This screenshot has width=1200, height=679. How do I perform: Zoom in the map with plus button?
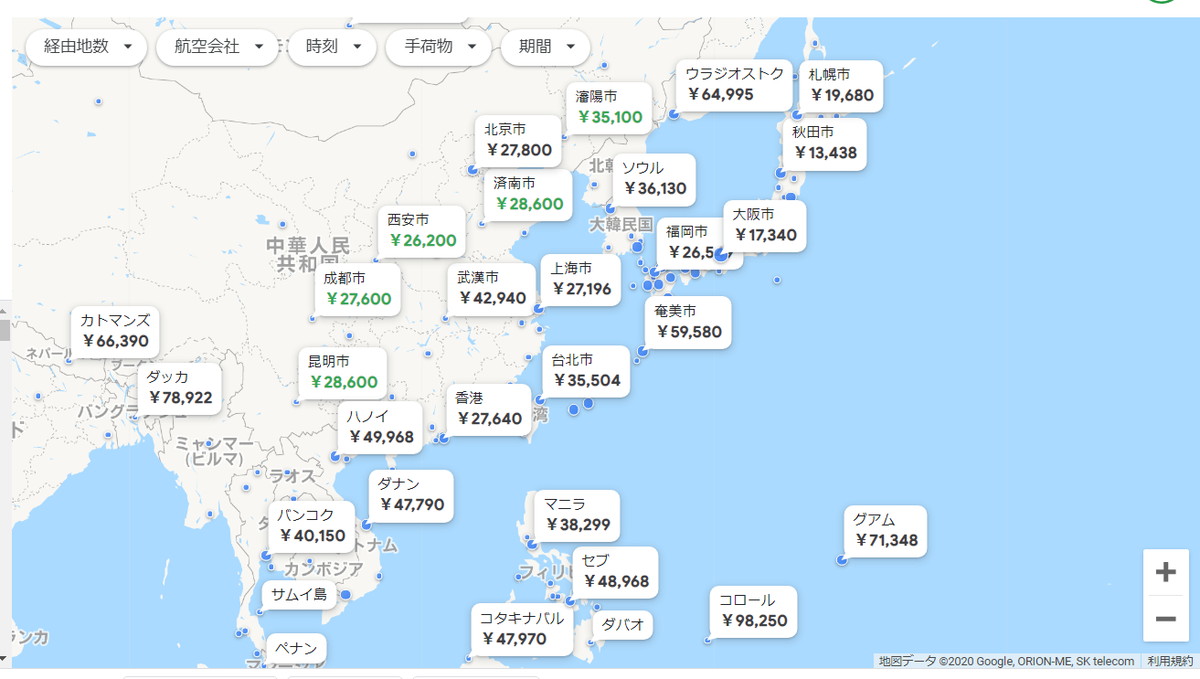pyautogui.click(x=1165, y=572)
